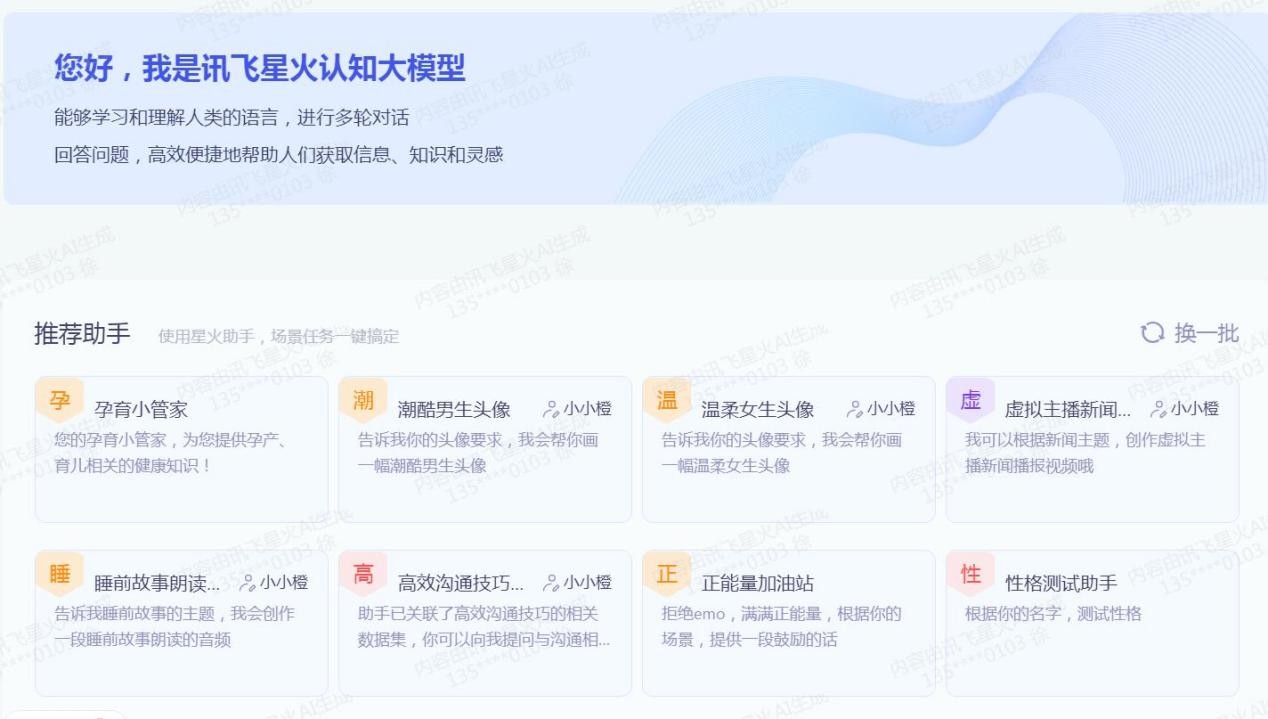Screen dimensions: 1268x719
Task: Click the 性 badge icon of 性格测试助手
Action: pos(970,574)
